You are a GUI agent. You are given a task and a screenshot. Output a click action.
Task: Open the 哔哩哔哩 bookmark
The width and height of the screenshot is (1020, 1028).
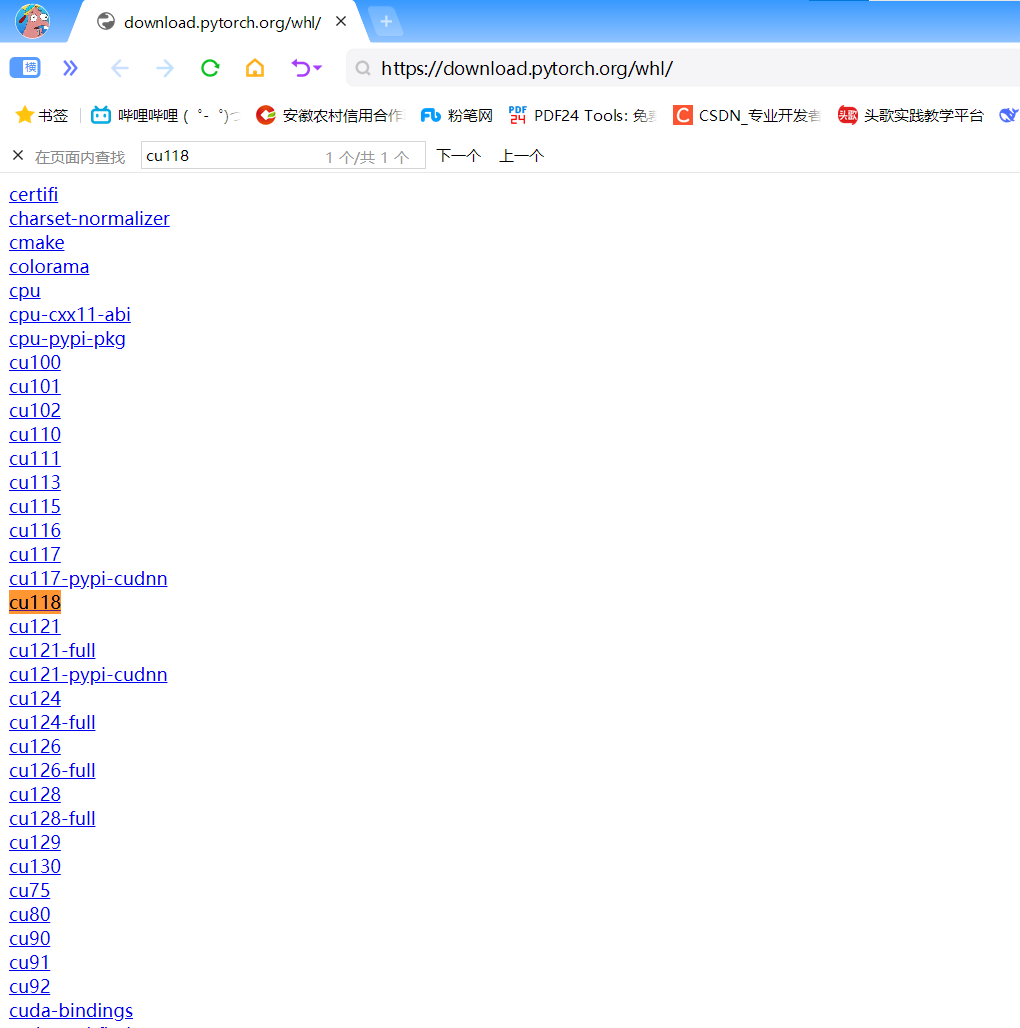click(165, 115)
